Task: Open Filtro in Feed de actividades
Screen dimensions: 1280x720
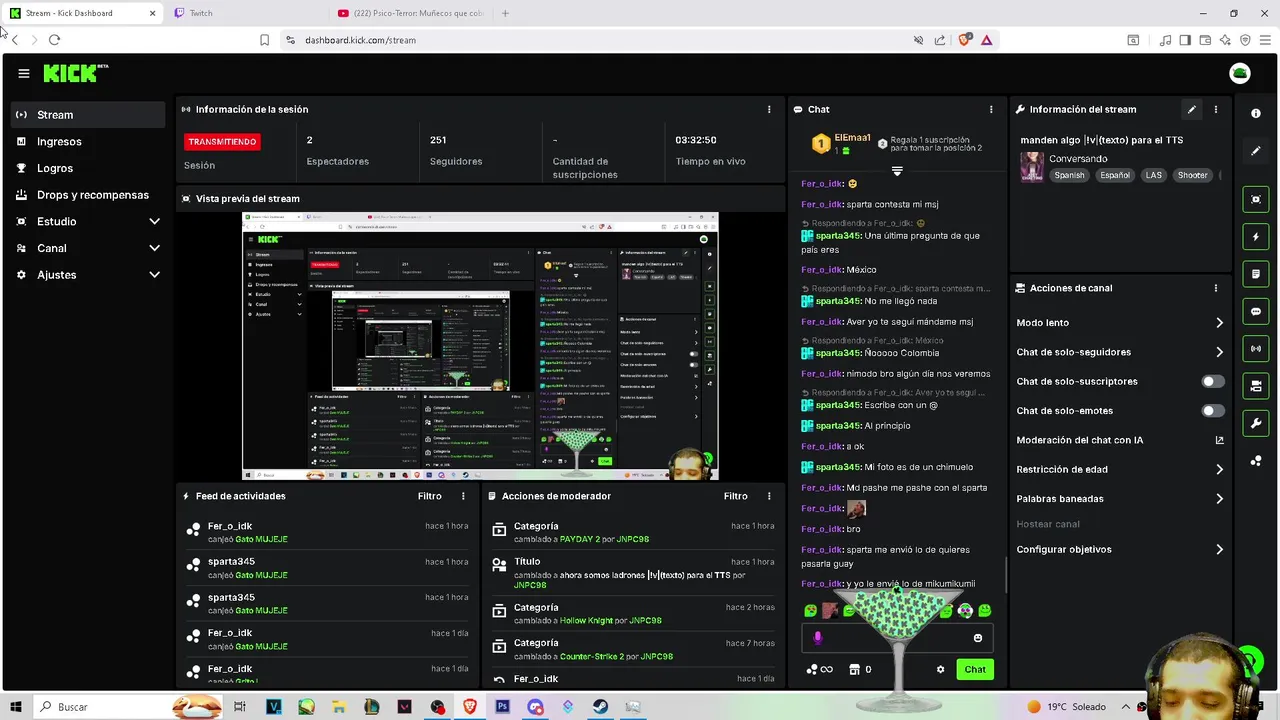Action: (429, 496)
